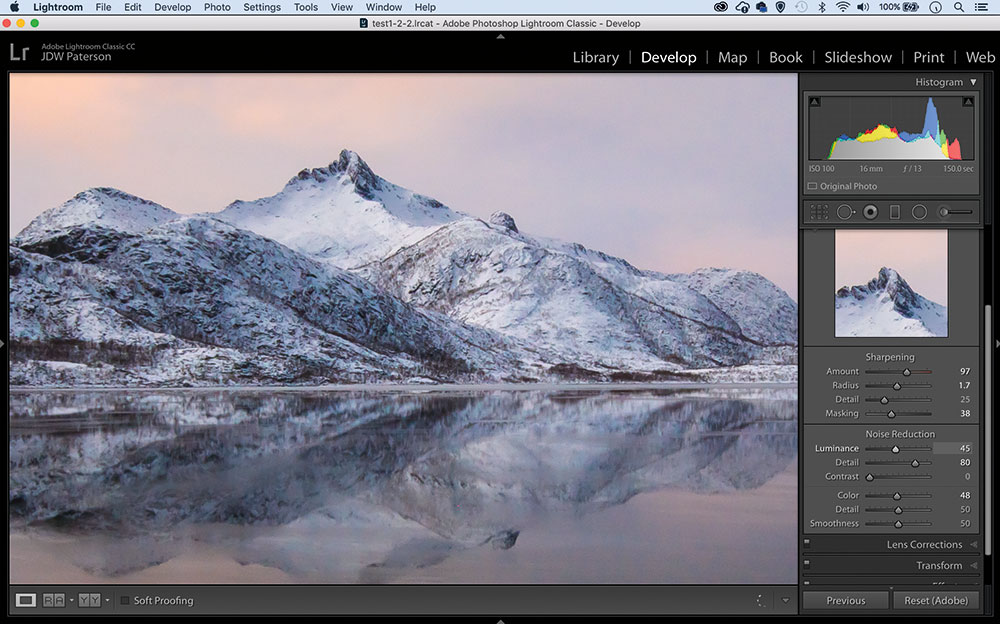The height and width of the screenshot is (624, 1000).
Task: Click the Previous button
Action: click(846, 600)
